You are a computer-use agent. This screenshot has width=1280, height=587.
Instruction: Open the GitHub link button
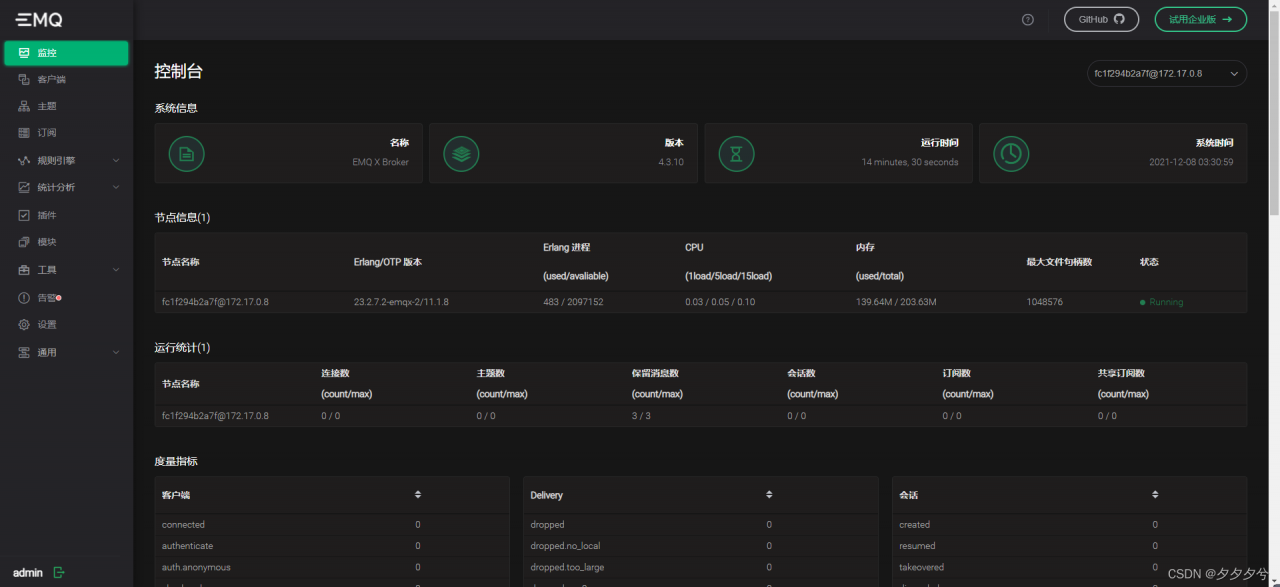(1101, 19)
